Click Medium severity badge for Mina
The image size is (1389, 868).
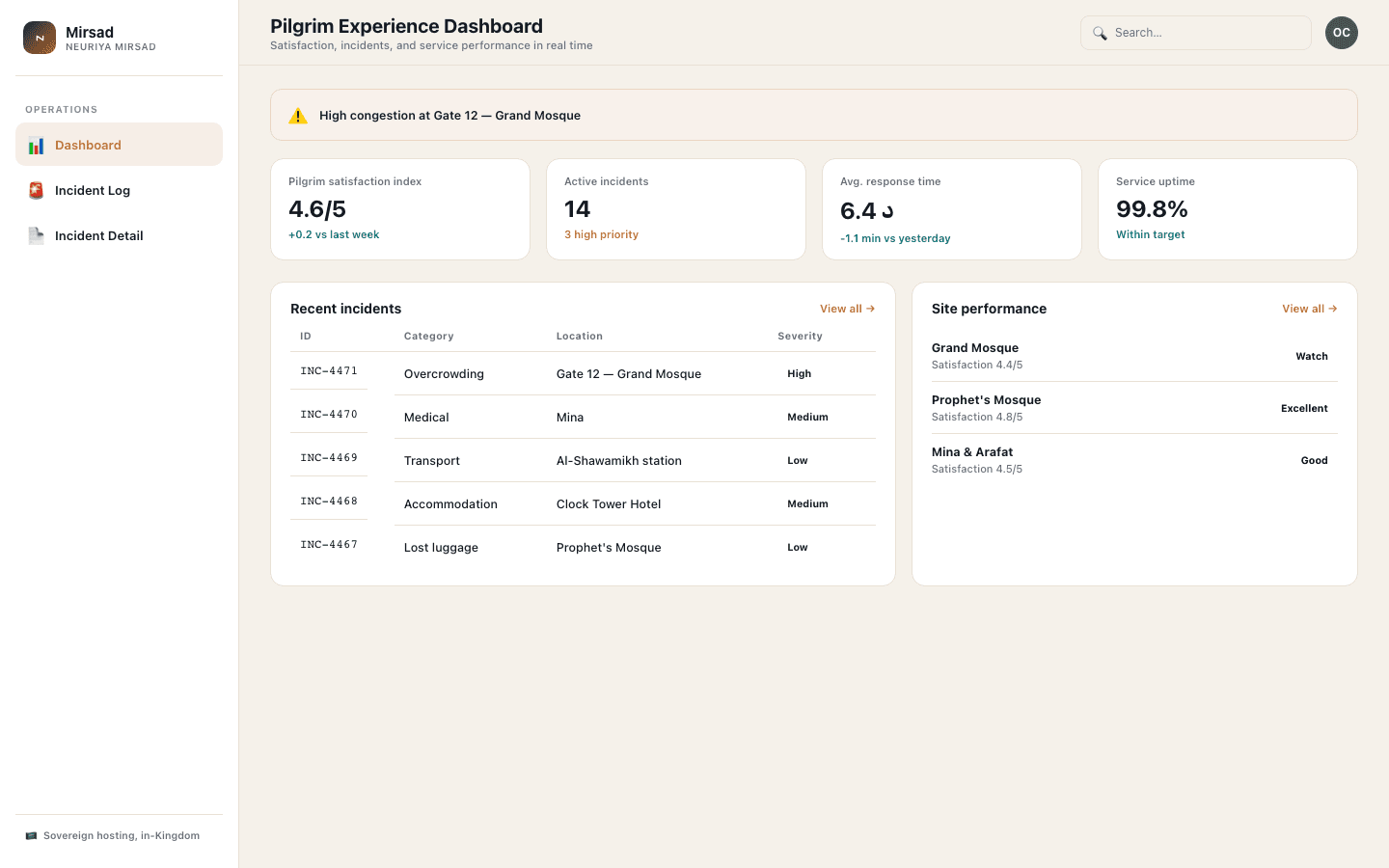(x=808, y=418)
